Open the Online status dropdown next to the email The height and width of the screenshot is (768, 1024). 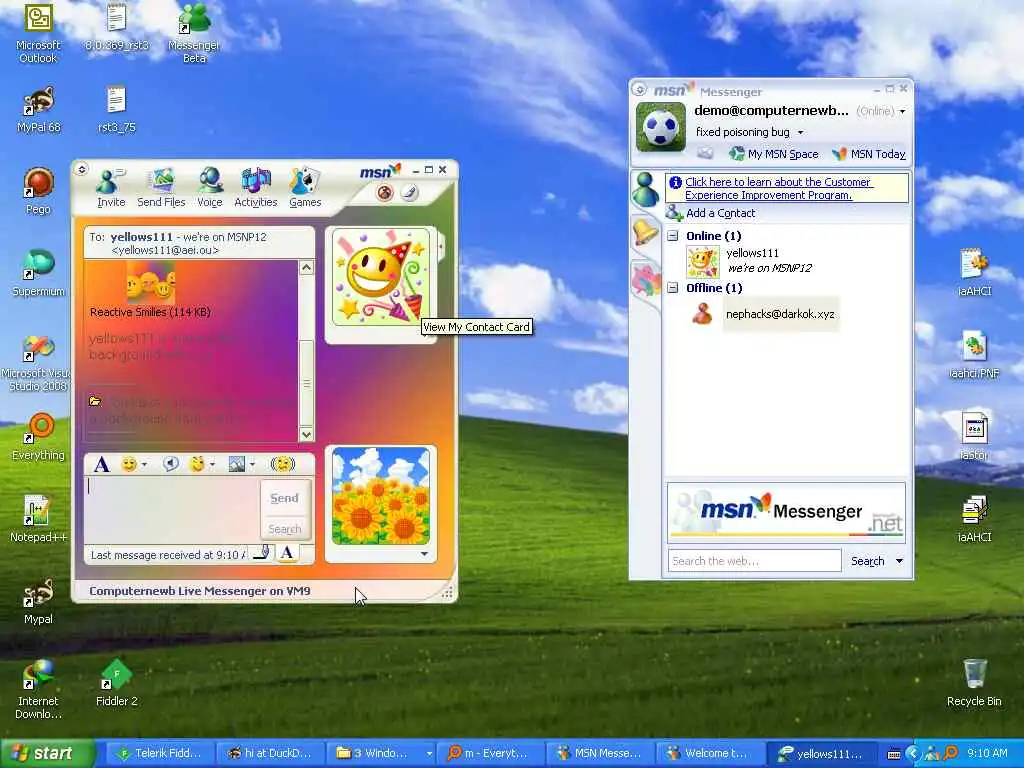click(903, 112)
